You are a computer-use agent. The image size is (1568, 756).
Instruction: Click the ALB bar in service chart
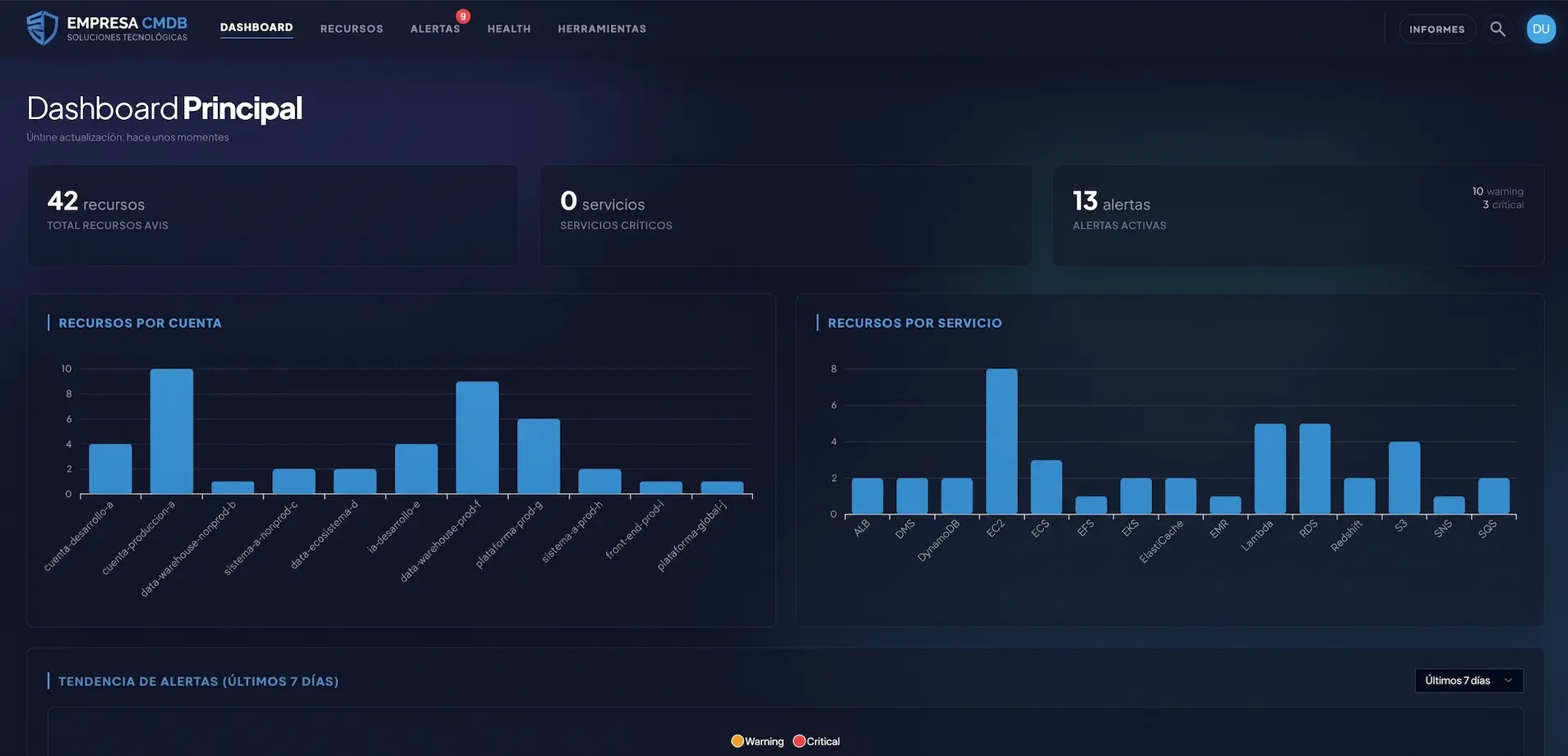pos(867,496)
